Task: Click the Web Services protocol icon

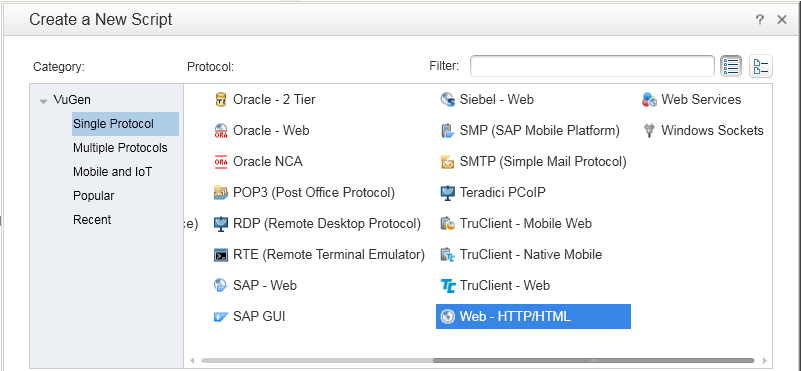Action: point(649,100)
